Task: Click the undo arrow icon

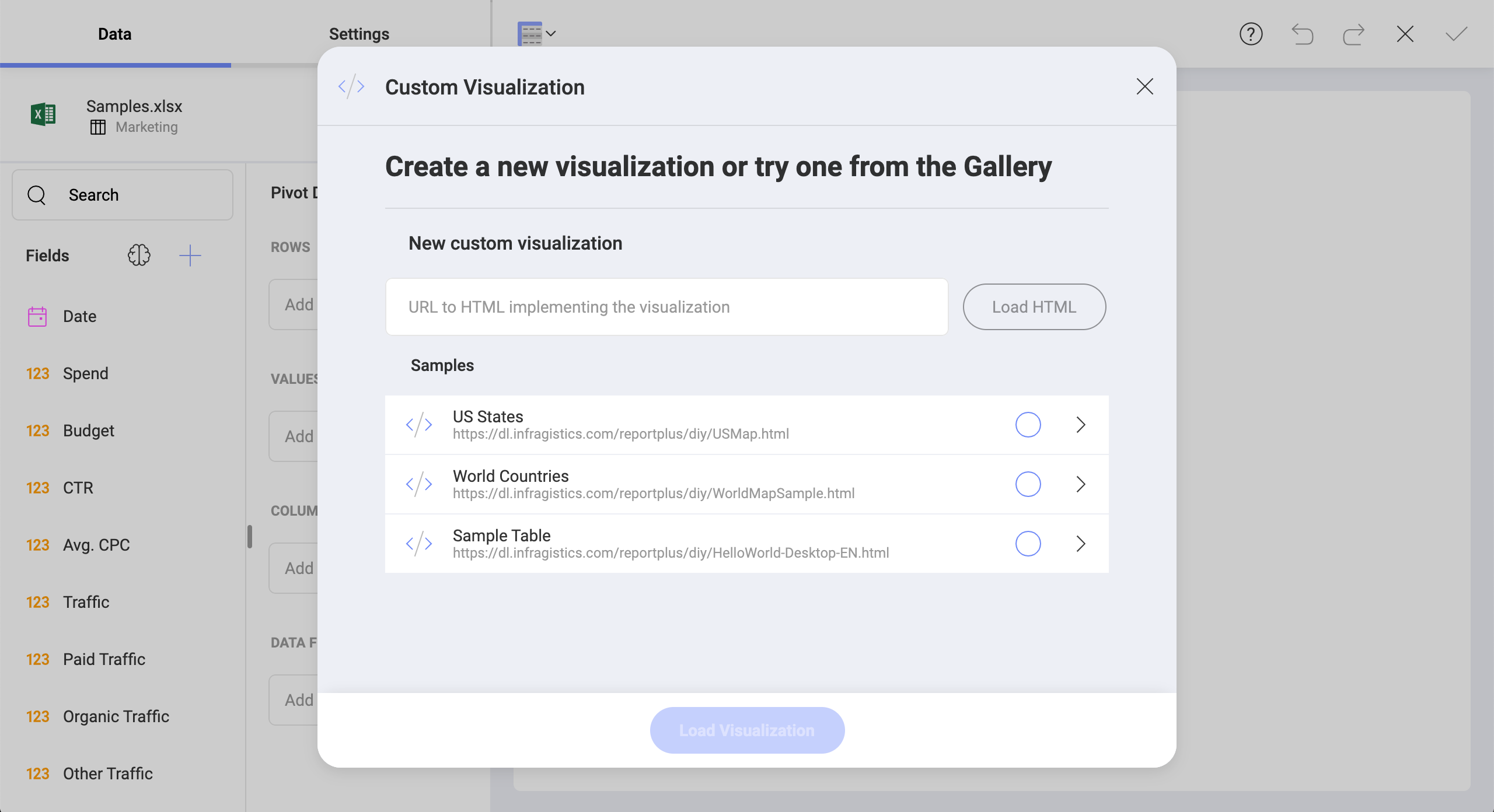Action: pos(1302,34)
